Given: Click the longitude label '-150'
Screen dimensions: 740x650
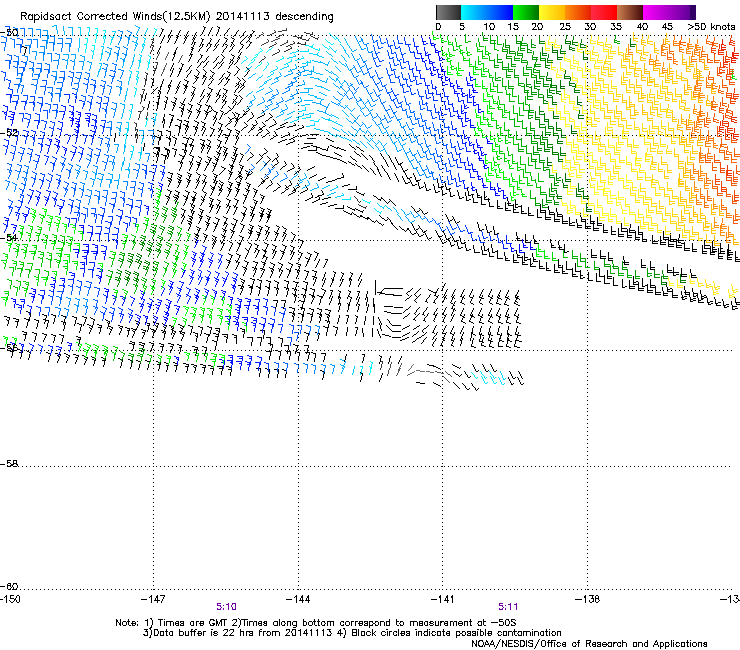Looking at the screenshot, I should coord(10,599).
